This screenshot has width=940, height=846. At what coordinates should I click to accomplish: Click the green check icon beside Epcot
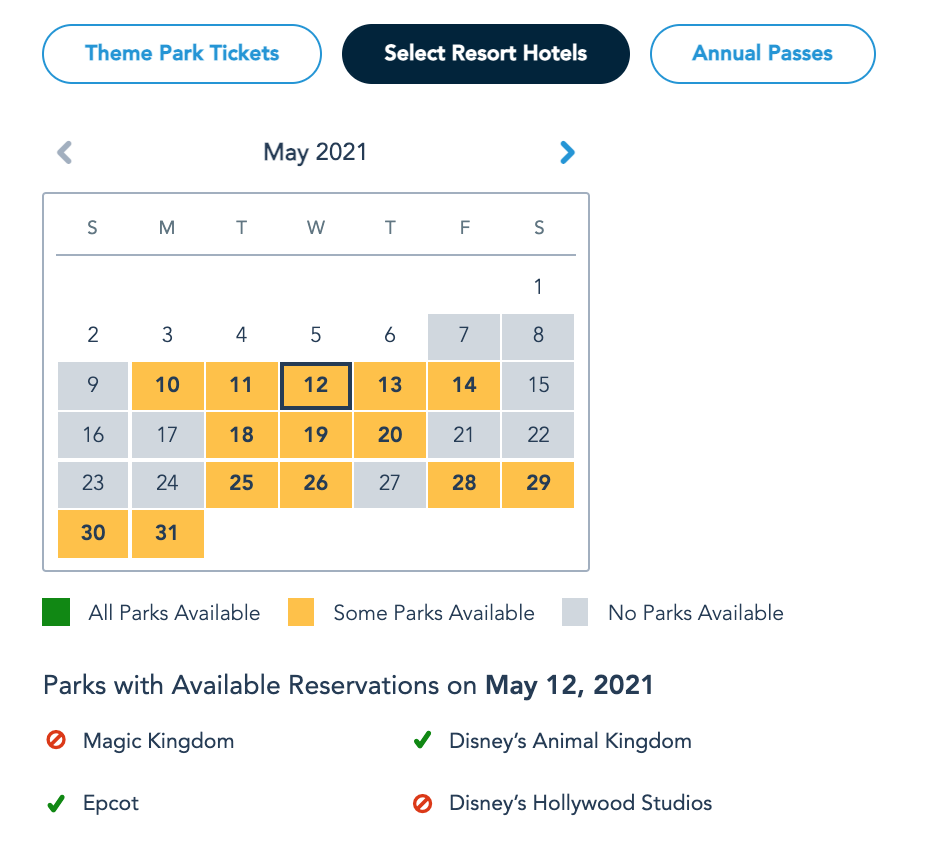[x=56, y=803]
